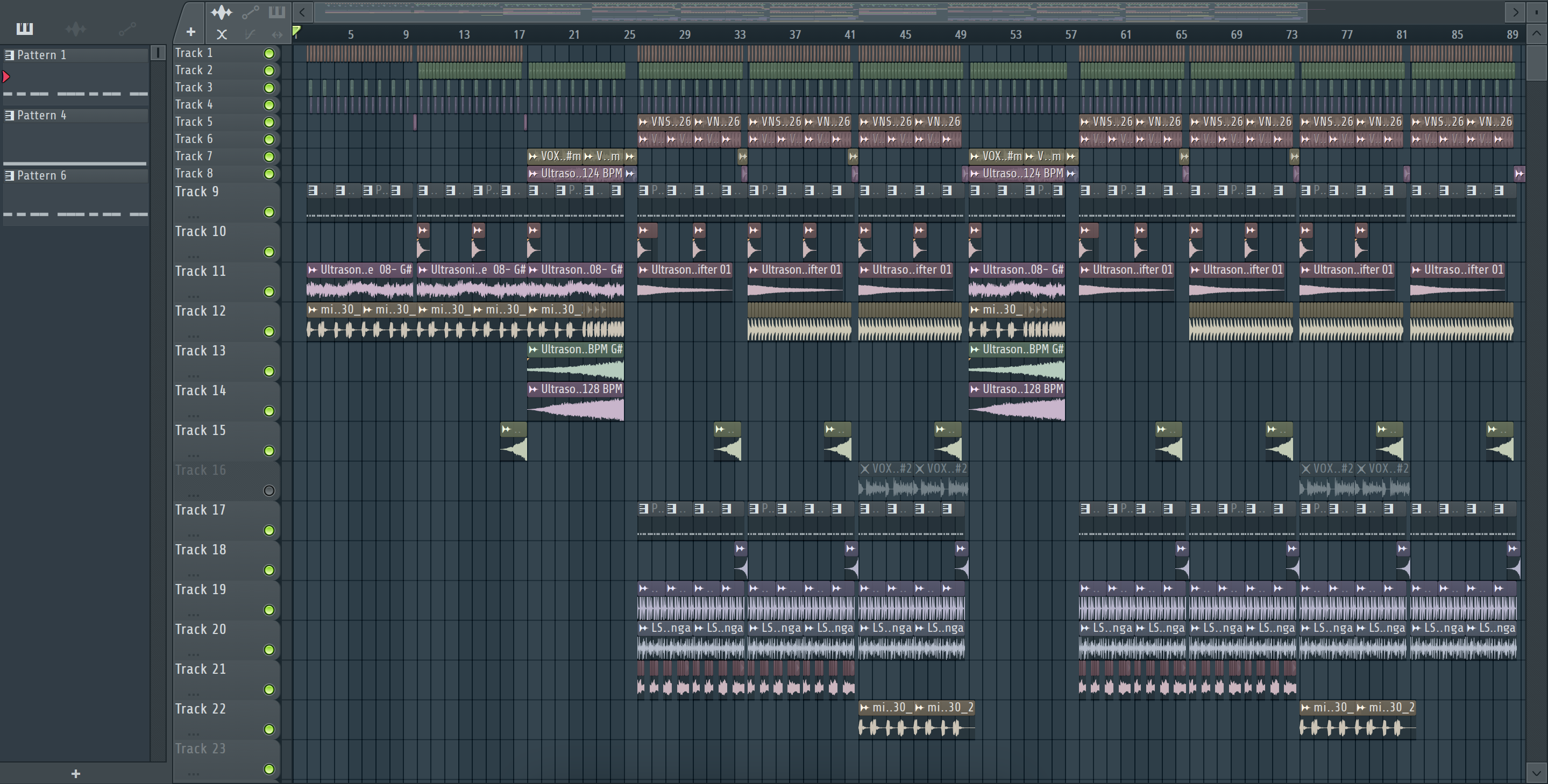Viewport: 1548px width, 784px height.
Task: Click the down arrow of vertical scrollbar
Action: point(1537,773)
